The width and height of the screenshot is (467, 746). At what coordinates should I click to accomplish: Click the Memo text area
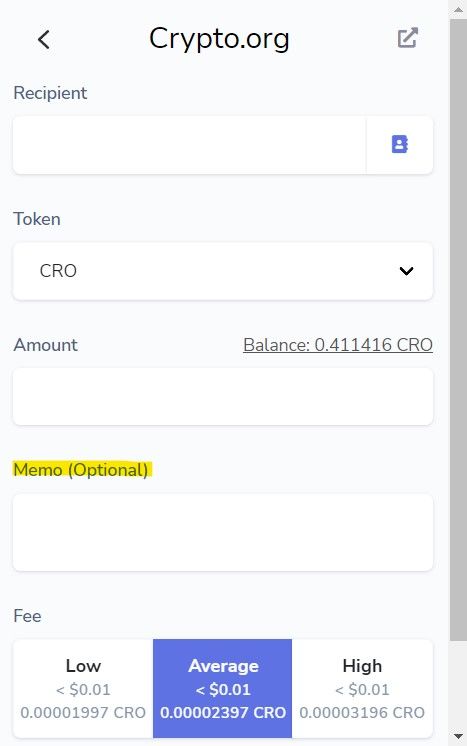click(223, 532)
